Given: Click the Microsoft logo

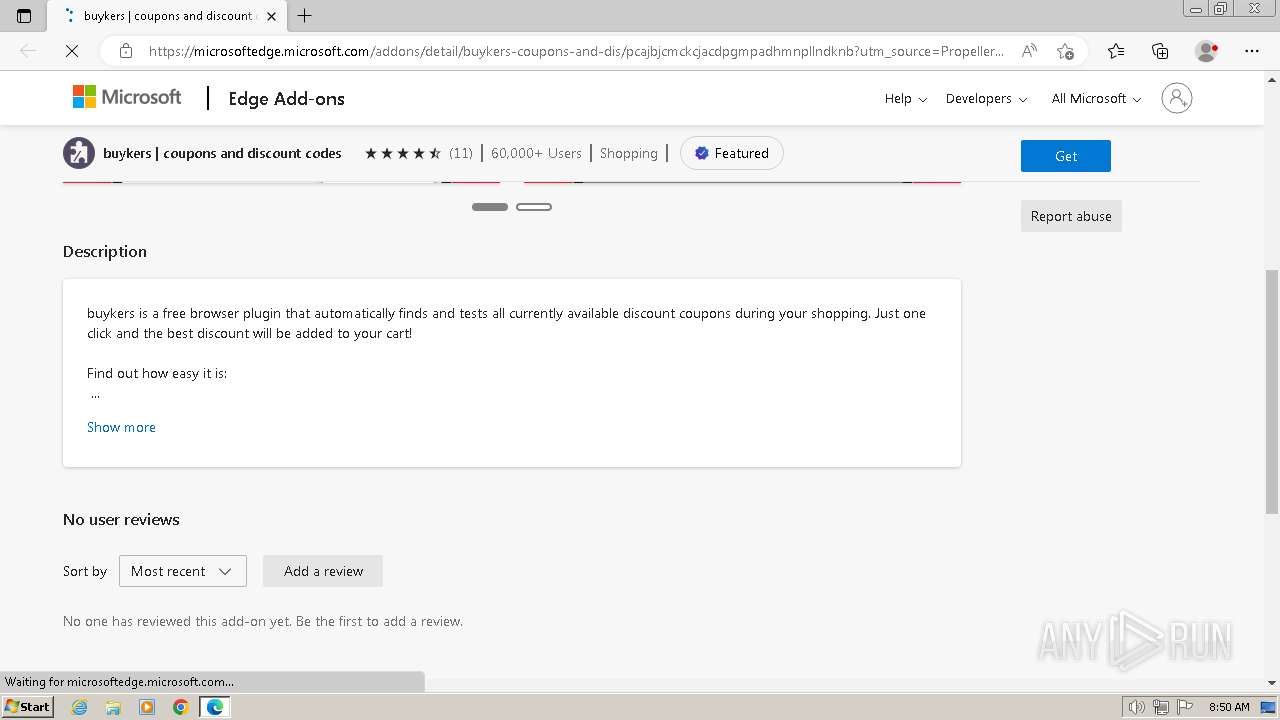Looking at the screenshot, I should tap(127, 97).
